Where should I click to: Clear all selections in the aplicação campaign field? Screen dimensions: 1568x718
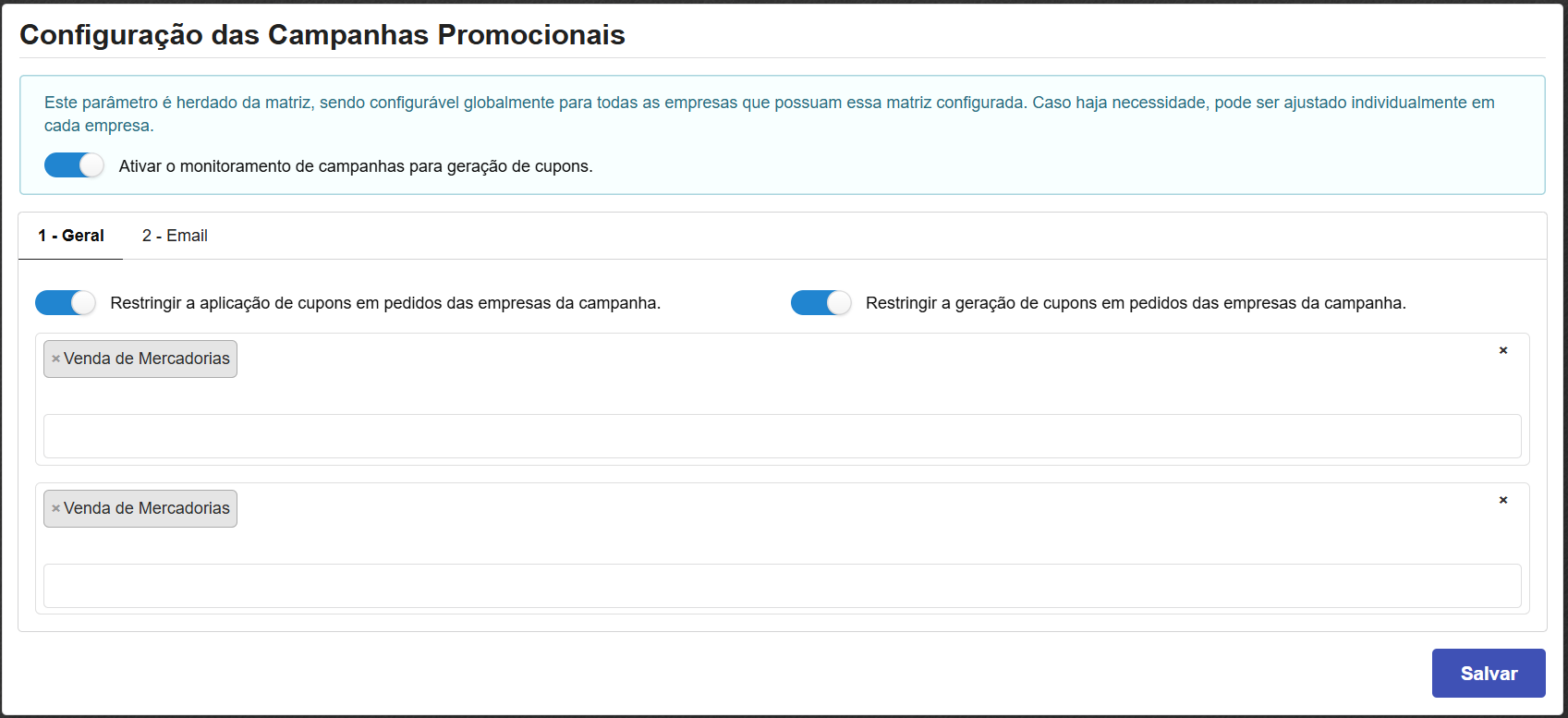coord(1504,350)
